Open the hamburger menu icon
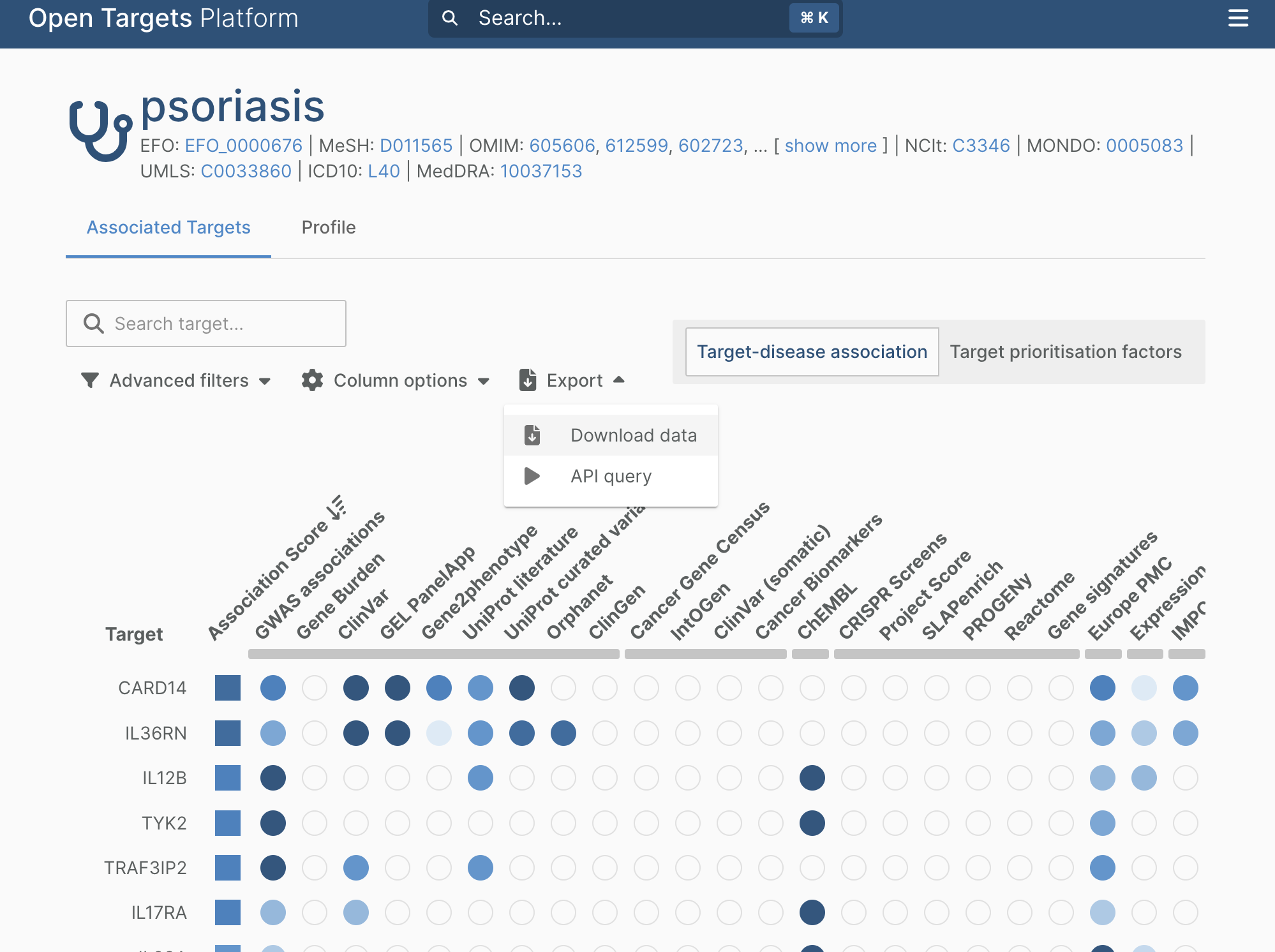Screen dimensions: 1275x952 (1237, 18)
